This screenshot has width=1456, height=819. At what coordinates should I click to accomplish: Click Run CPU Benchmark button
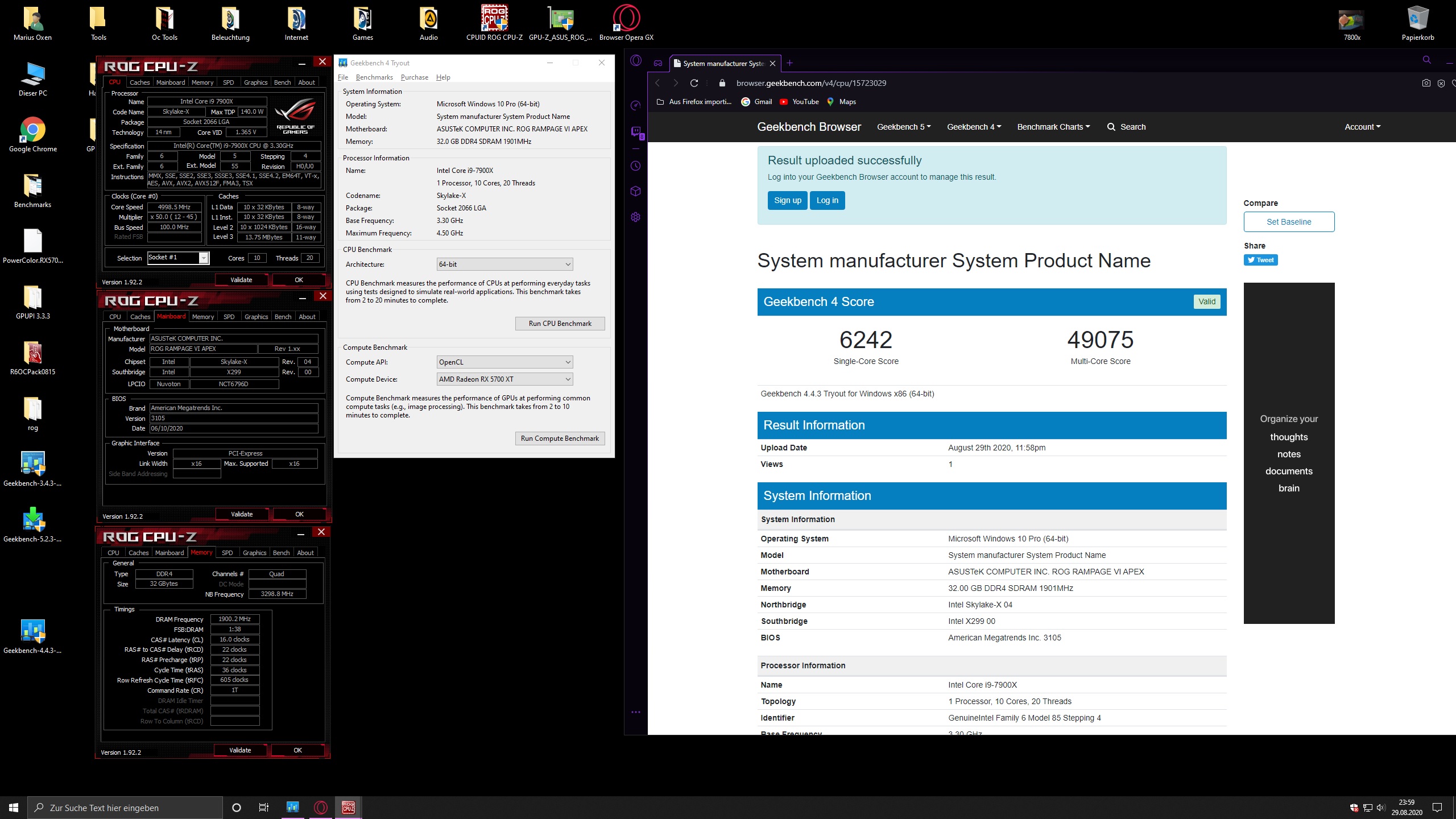[560, 324]
